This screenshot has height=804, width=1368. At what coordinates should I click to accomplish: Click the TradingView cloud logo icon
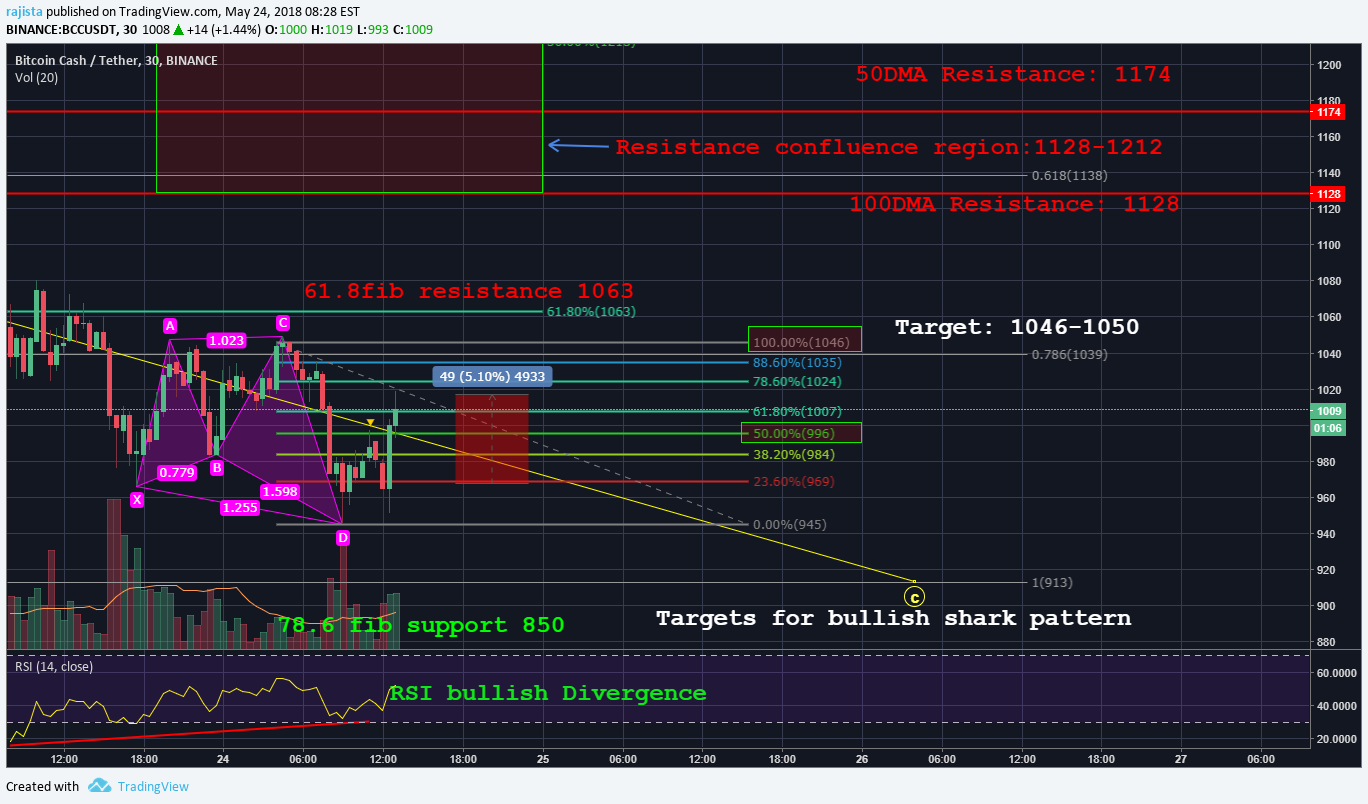tap(98, 786)
